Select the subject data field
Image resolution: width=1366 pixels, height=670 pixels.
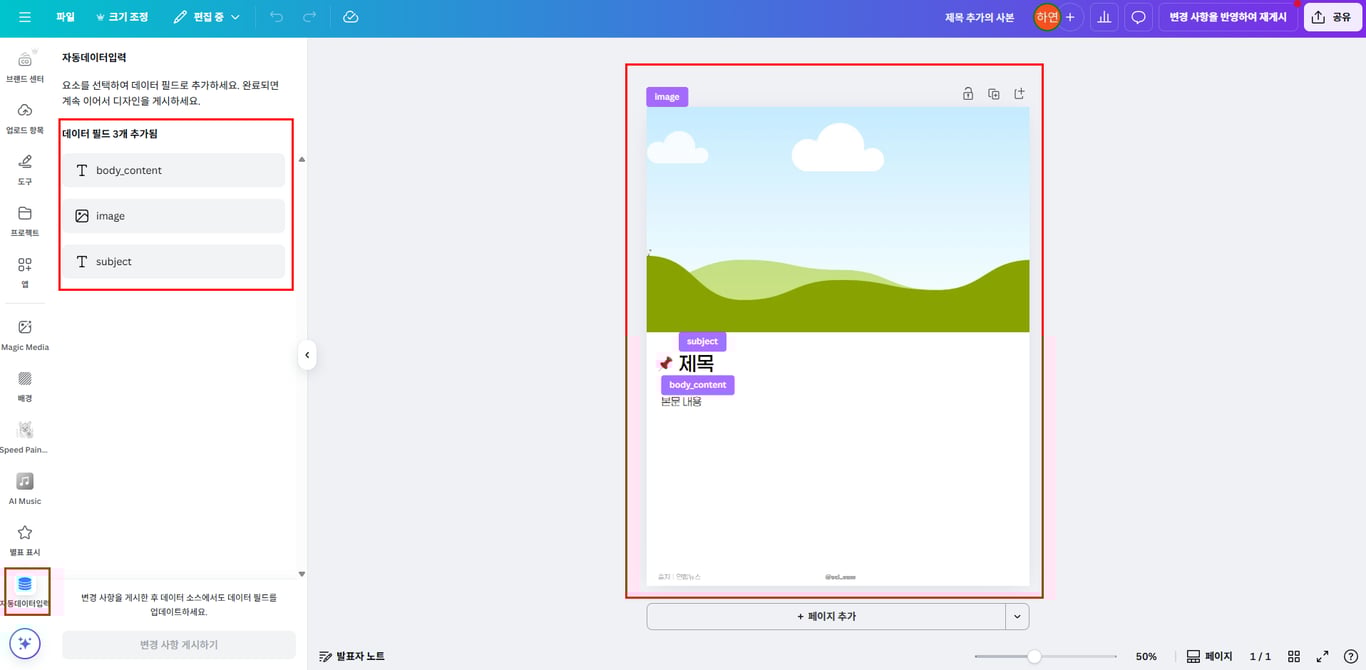point(175,262)
